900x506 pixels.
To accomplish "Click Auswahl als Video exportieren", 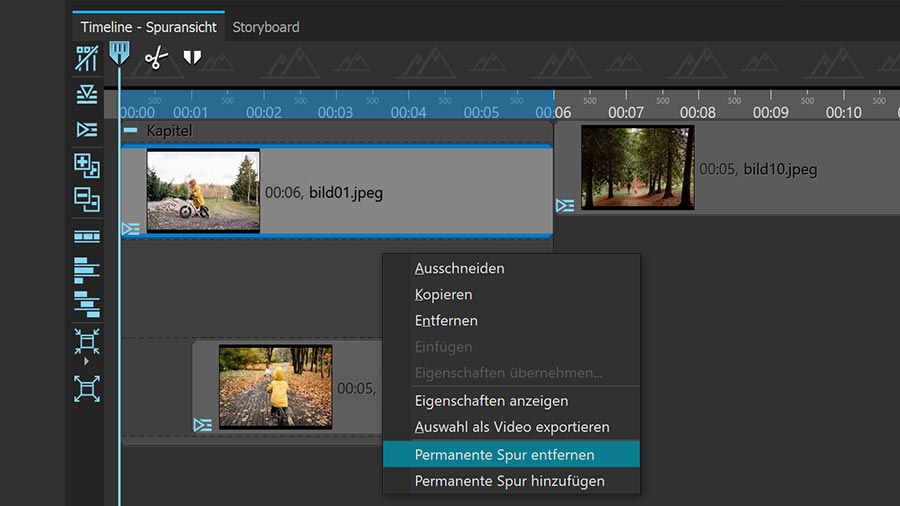I will click(x=511, y=427).
